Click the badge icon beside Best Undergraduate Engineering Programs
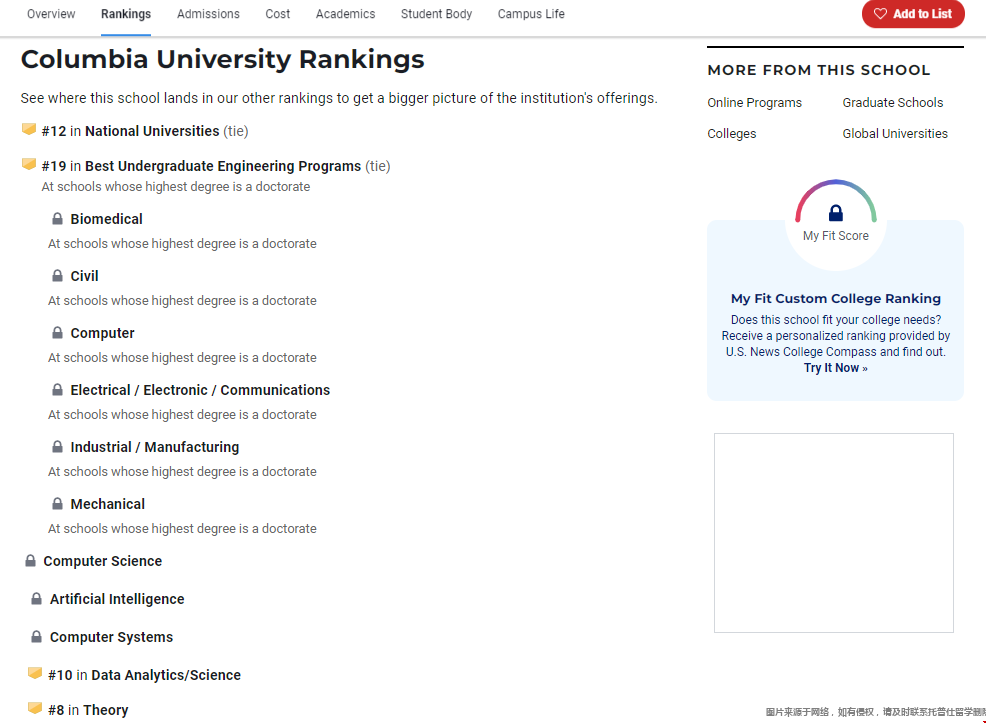Image resolution: width=986 pixels, height=723 pixels. 29,165
